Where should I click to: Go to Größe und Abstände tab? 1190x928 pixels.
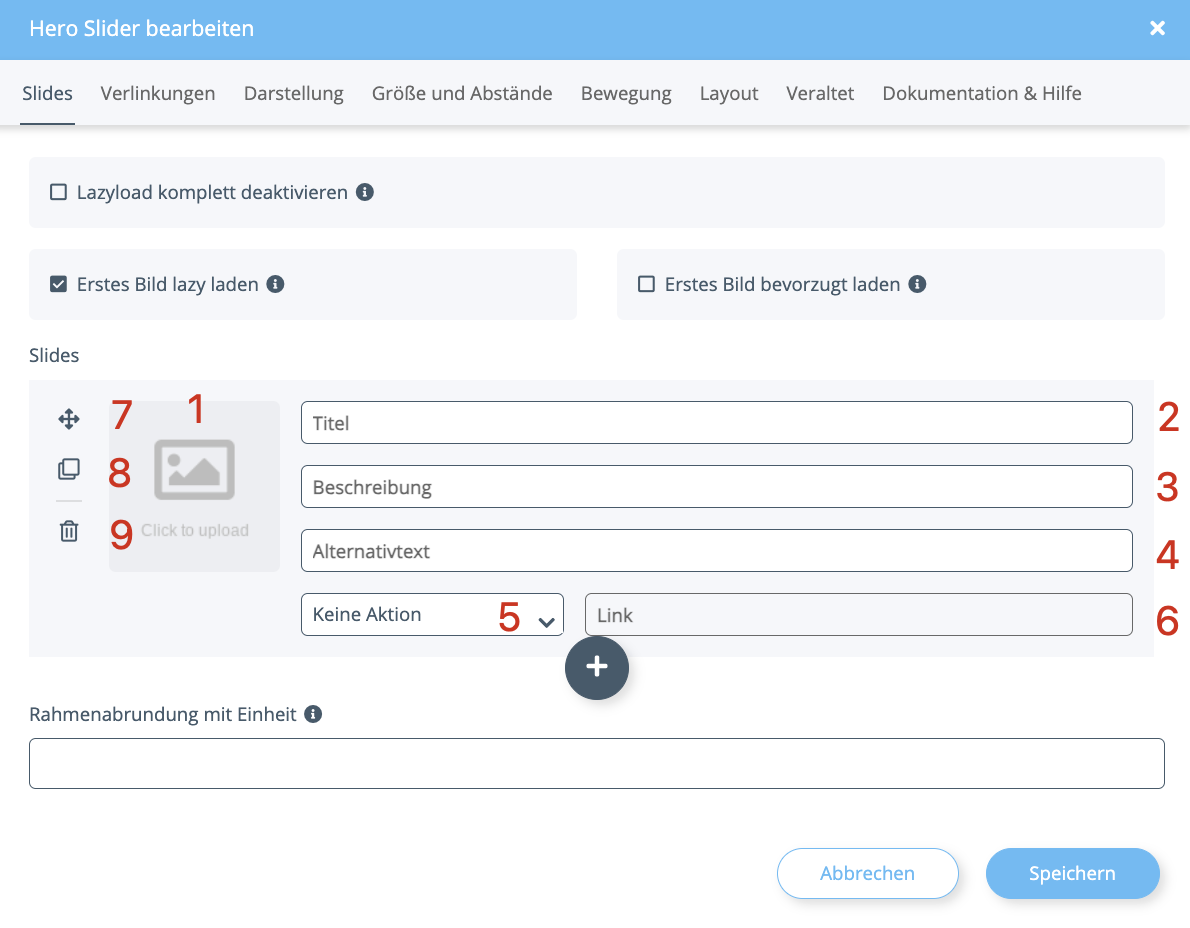(462, 93)
